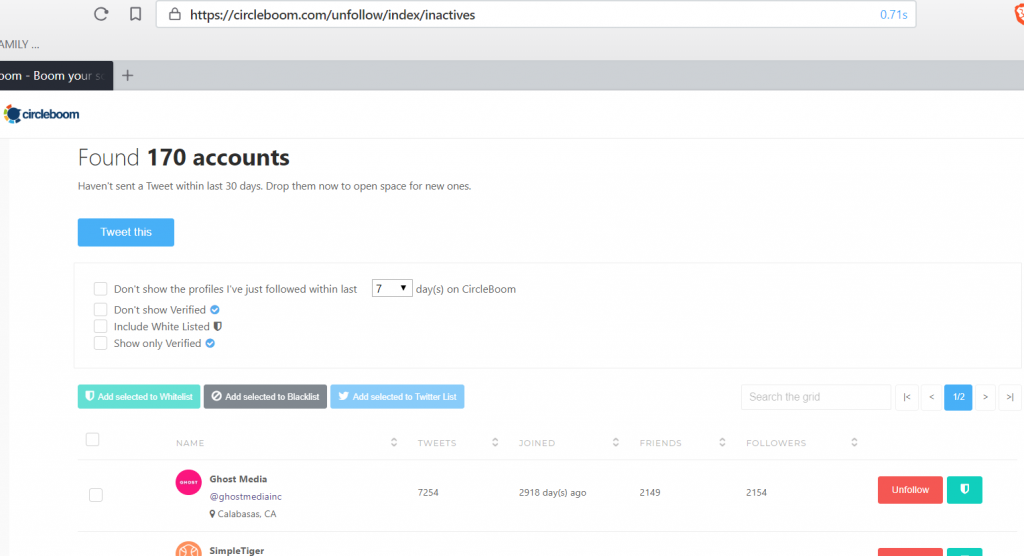Click the SimpleTiger avatar
This screenshot has height=556, width=1024.
[x=188, y=549]
